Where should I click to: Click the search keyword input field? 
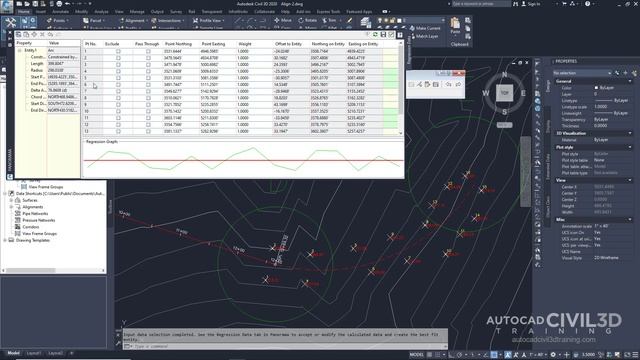(x=481, y=4)
